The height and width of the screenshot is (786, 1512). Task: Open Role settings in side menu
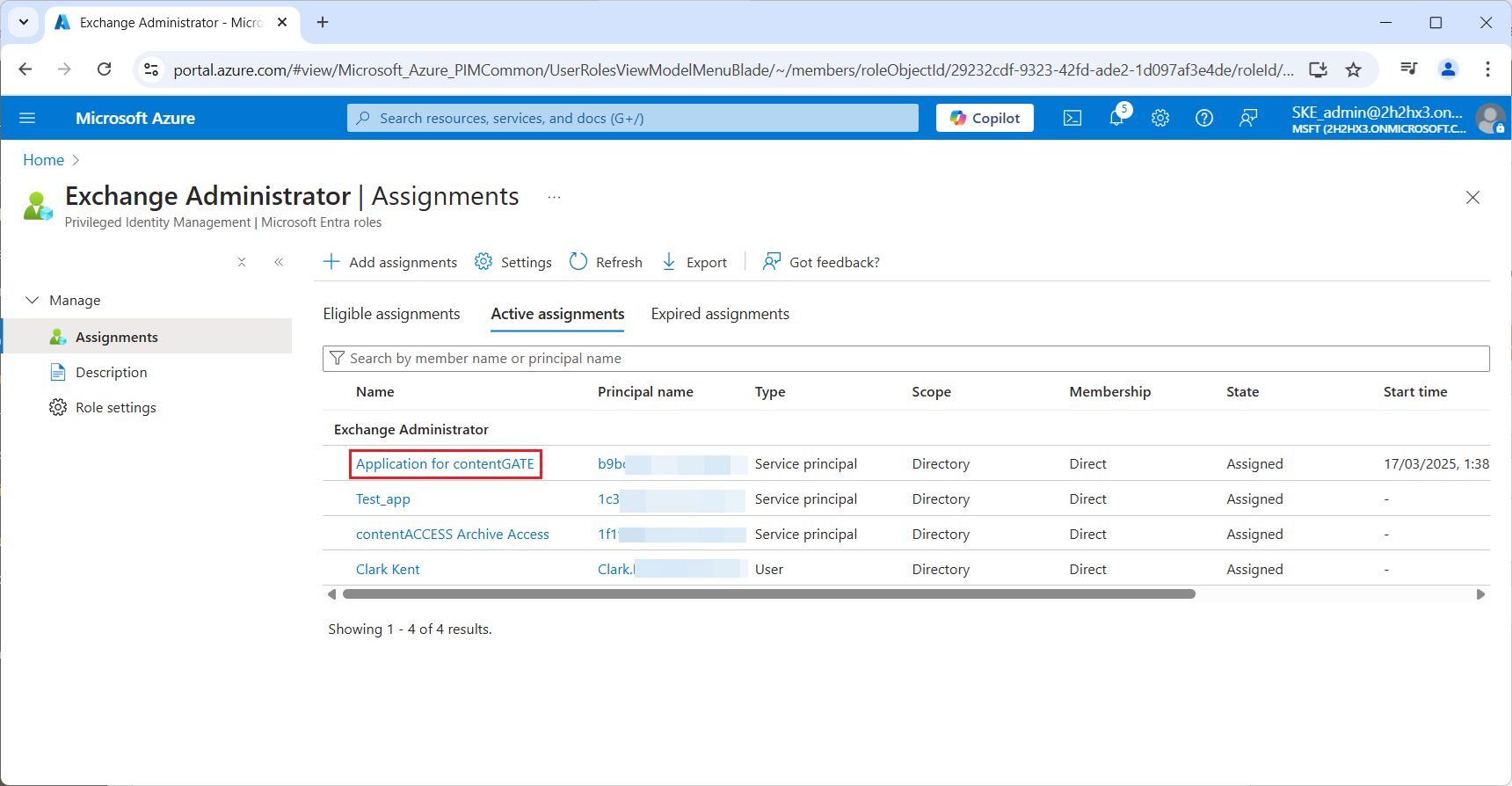coord(115,408)
